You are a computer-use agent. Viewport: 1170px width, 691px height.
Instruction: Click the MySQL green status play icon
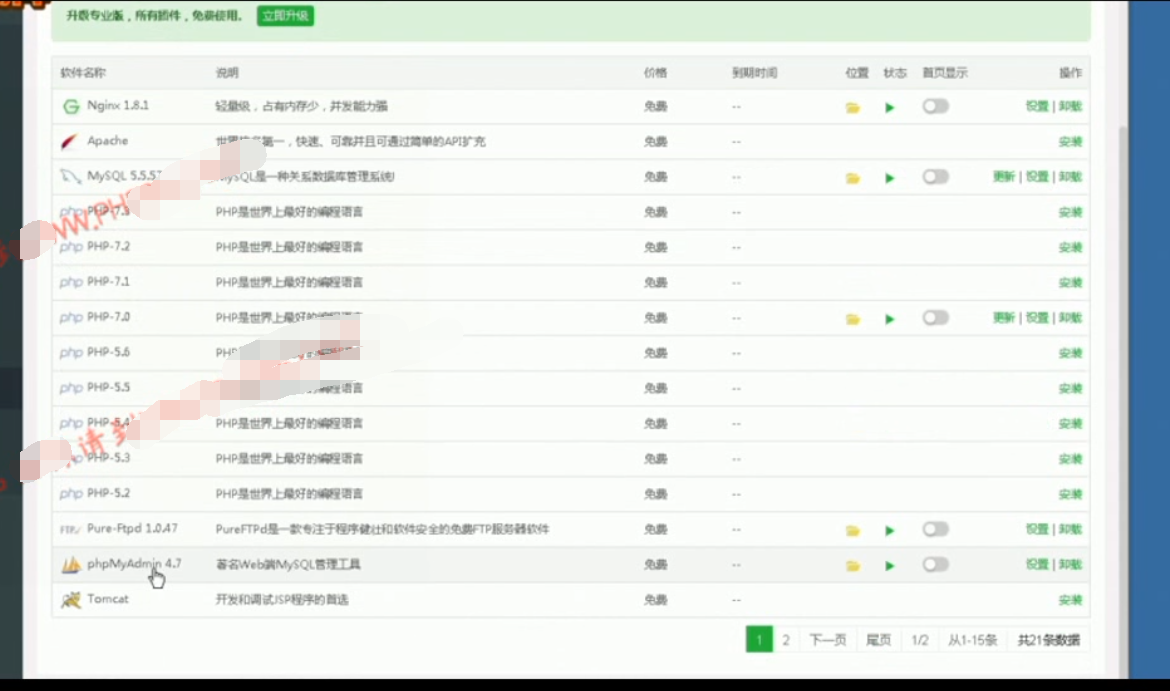tap(889, 178)
